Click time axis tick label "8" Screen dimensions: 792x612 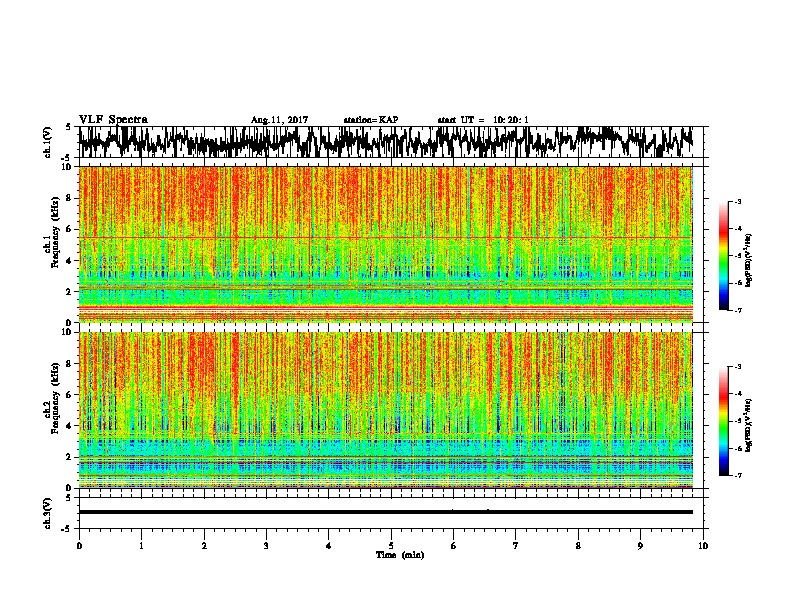(x=578, y=546)
